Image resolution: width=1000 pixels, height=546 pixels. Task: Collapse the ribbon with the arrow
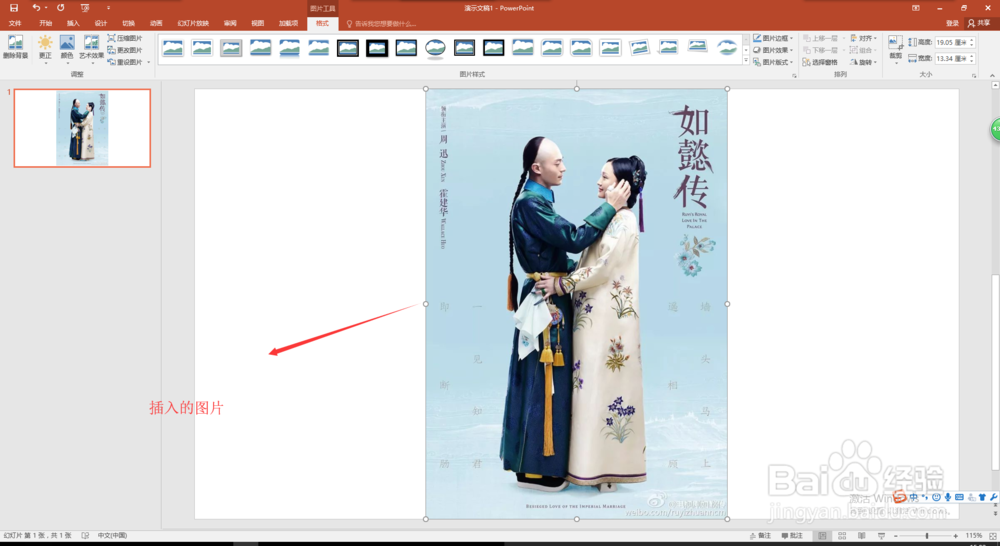992,75
